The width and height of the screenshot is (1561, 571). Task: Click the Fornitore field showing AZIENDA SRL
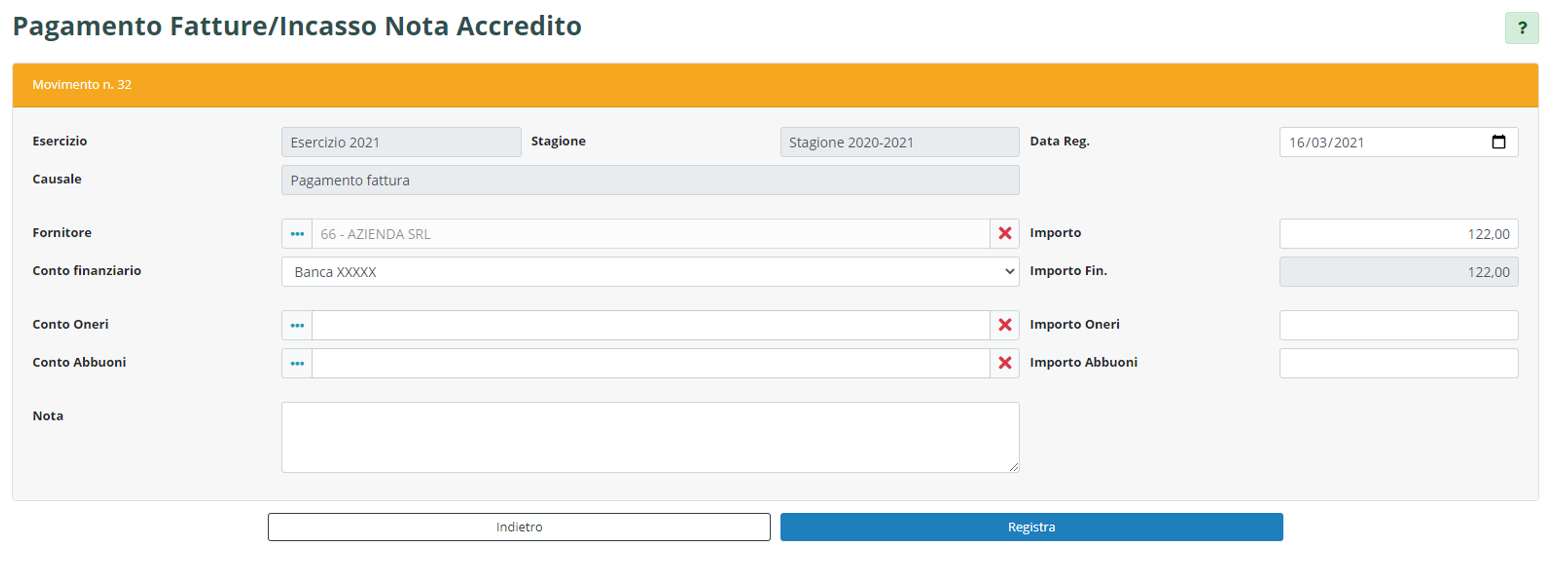pyautogui.click(x=650, y=234)
